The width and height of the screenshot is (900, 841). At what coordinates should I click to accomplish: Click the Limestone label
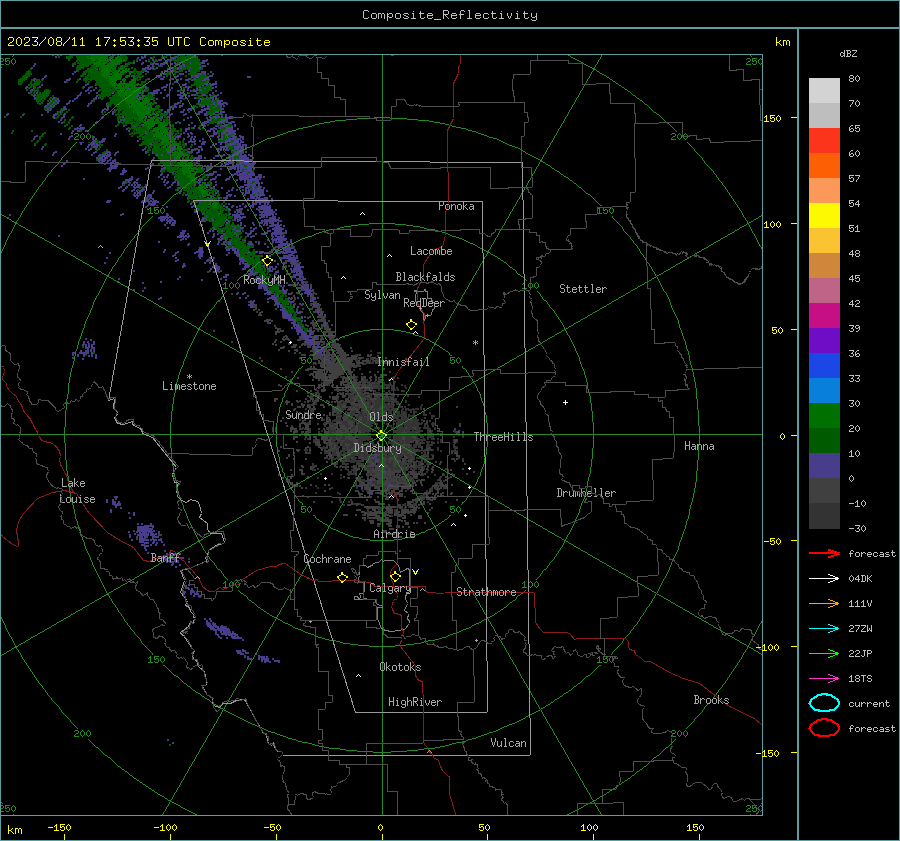pos(189,386)
